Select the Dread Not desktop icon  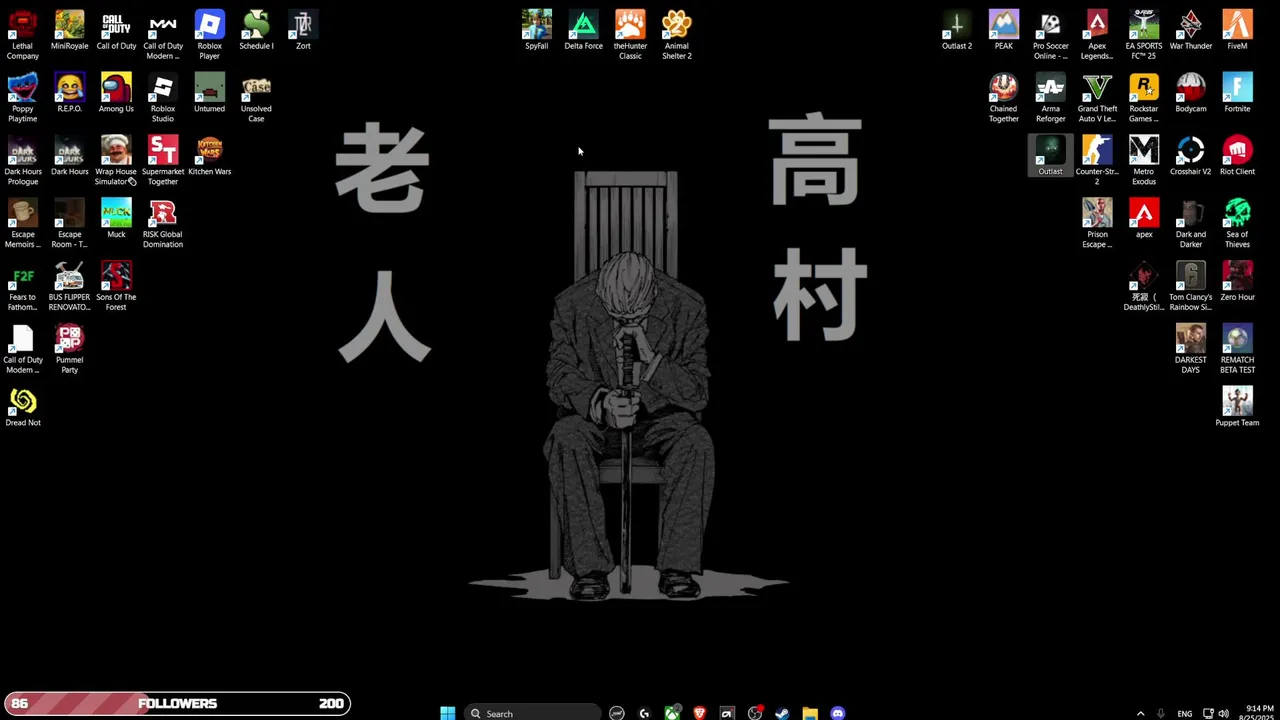[23, 407]
